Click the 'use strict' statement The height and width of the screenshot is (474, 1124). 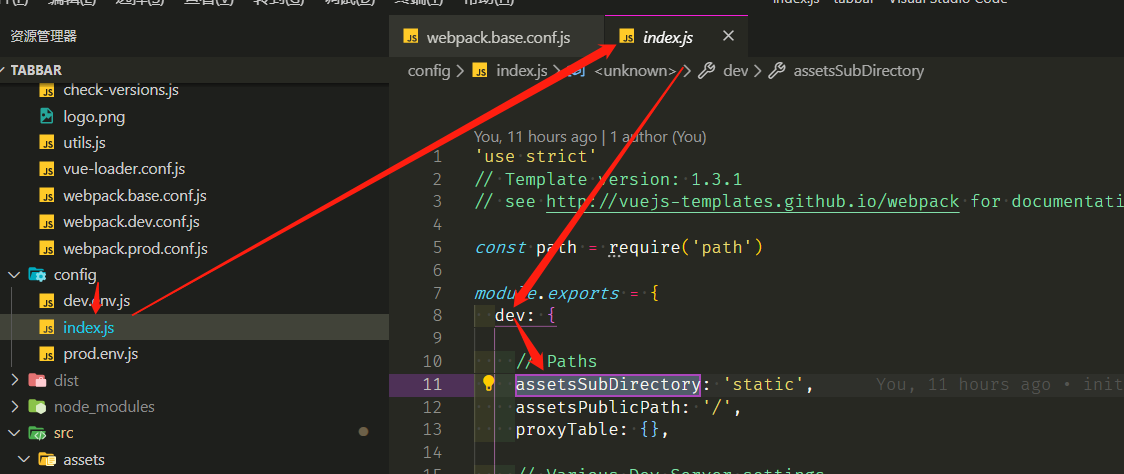535,156
